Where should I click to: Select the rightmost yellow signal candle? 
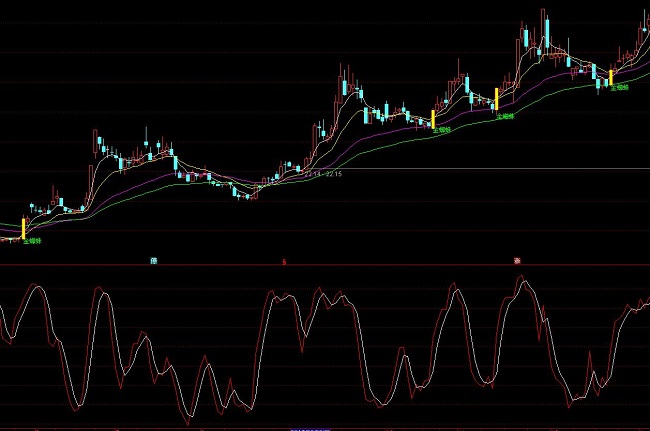tap(610, 76)
